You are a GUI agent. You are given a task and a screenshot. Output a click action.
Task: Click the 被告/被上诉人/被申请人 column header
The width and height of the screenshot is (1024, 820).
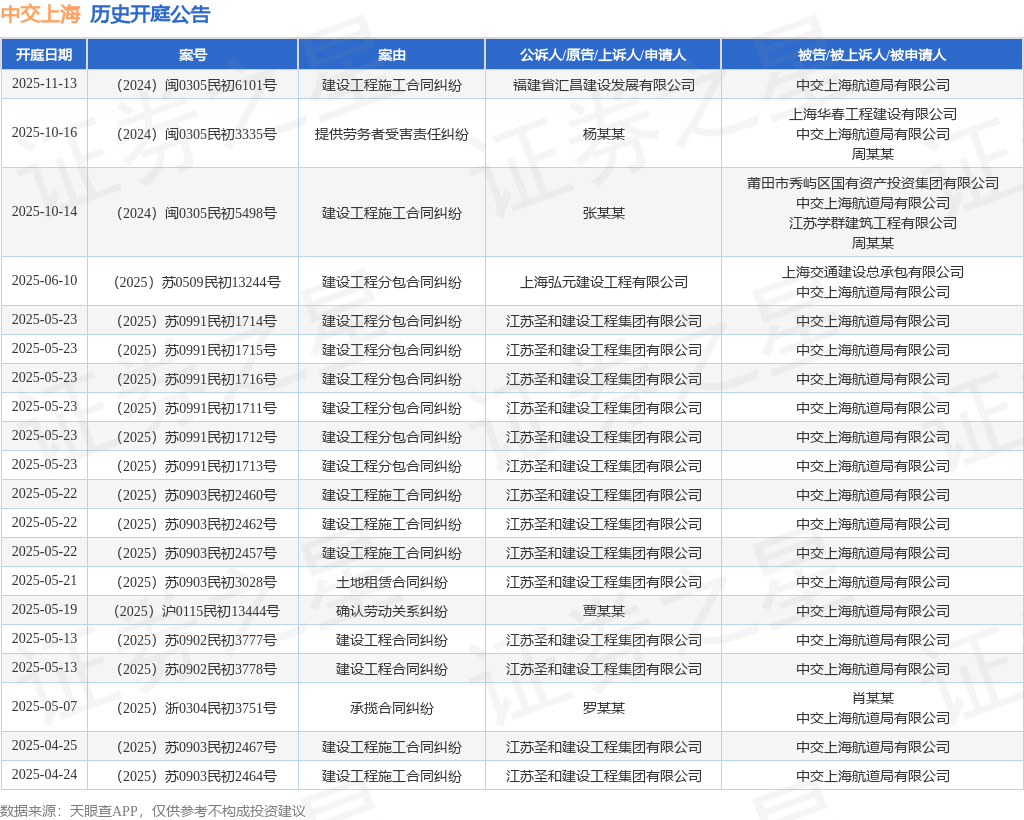(x=872, y=55)
